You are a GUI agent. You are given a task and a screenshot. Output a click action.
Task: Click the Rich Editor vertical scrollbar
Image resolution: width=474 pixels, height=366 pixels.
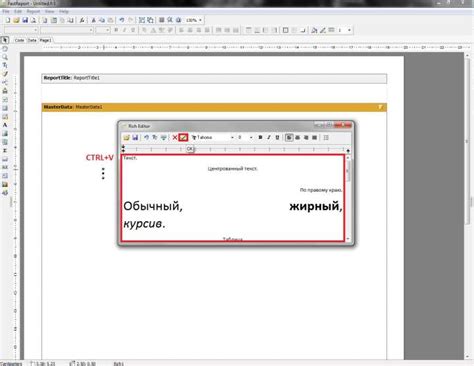[348, 198]
